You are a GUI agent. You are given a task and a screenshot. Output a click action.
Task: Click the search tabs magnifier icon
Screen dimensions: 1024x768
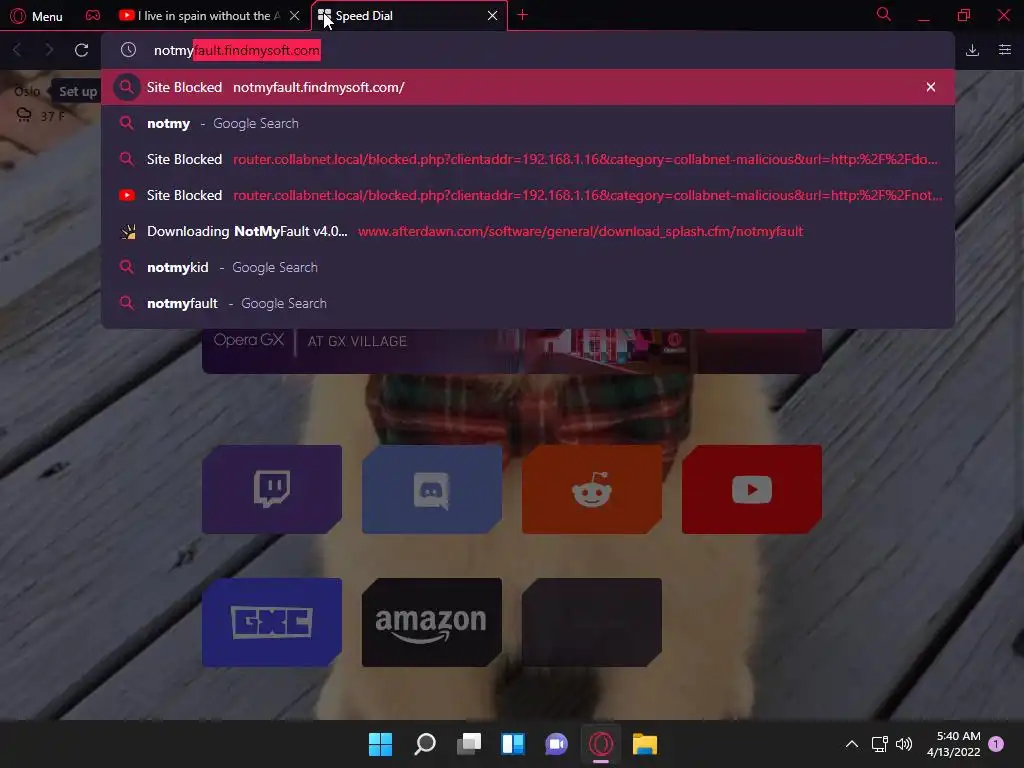point(884,14)
